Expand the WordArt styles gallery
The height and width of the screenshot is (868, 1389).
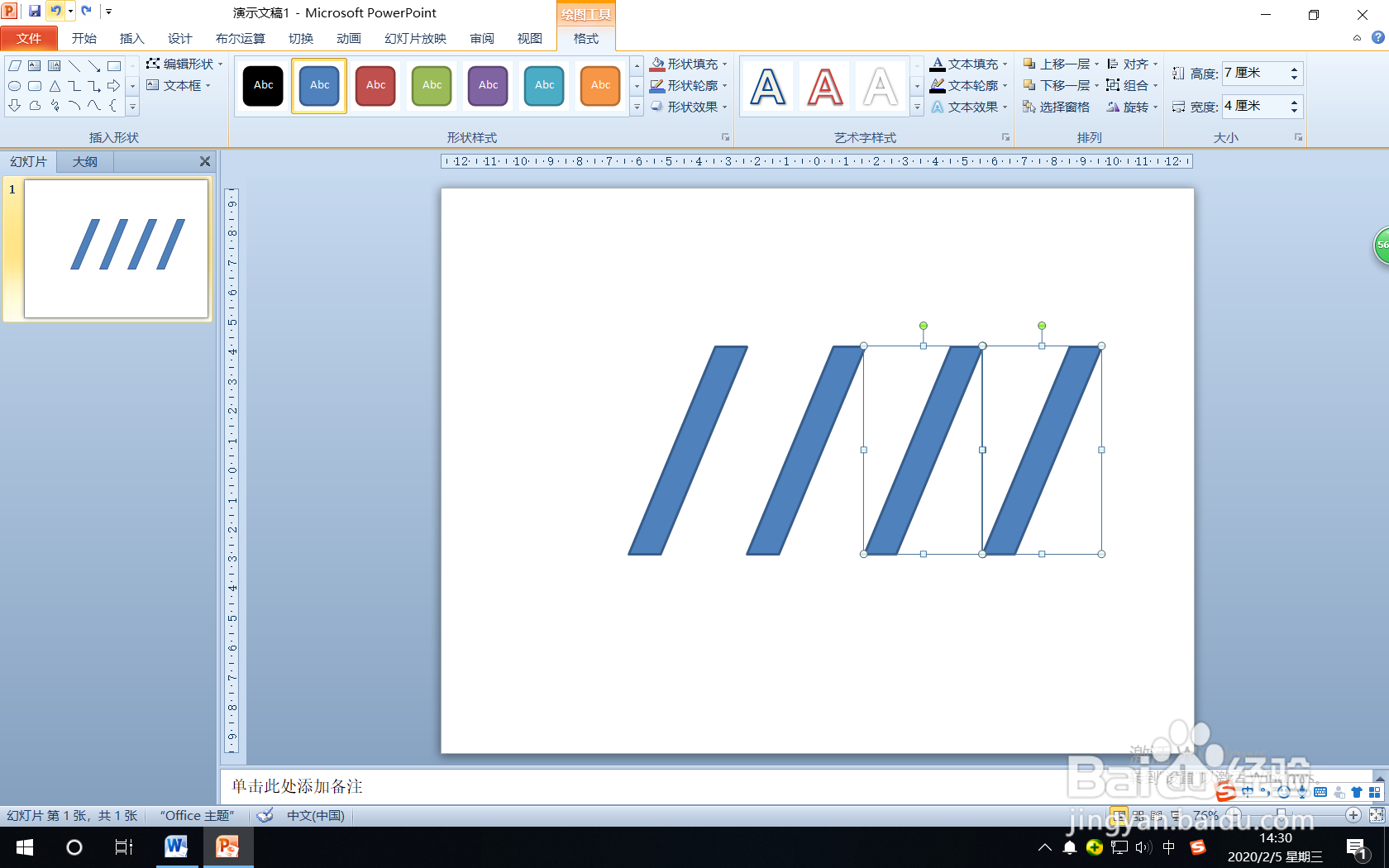917,107
